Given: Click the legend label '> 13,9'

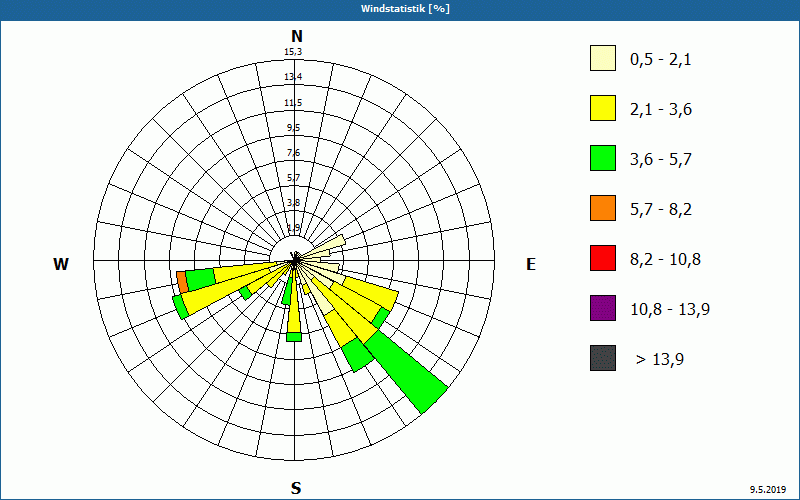Looking at the screenshot, I should 660,360.
